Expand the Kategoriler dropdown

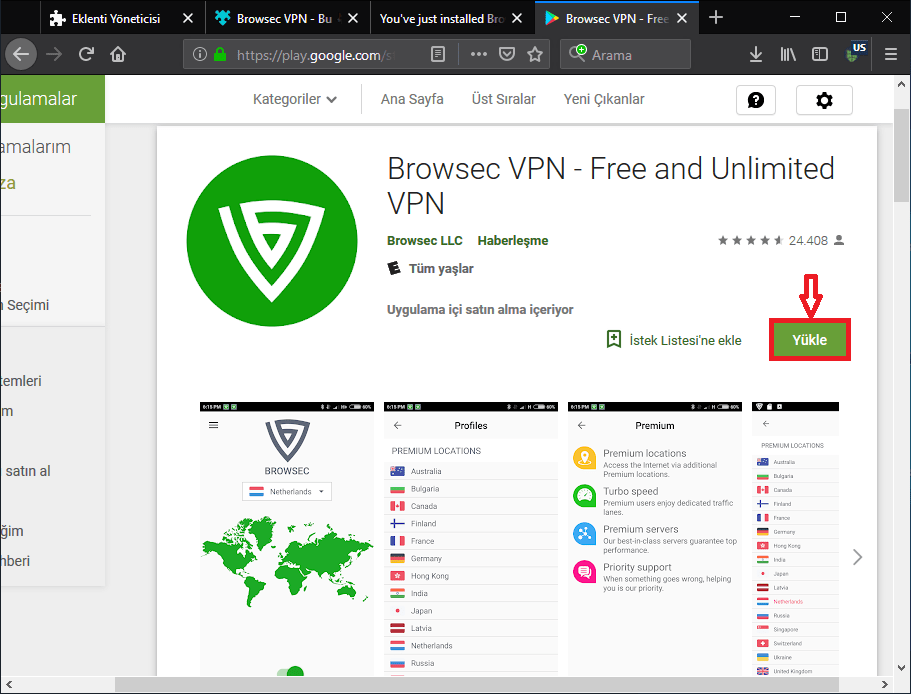point(295,99)
